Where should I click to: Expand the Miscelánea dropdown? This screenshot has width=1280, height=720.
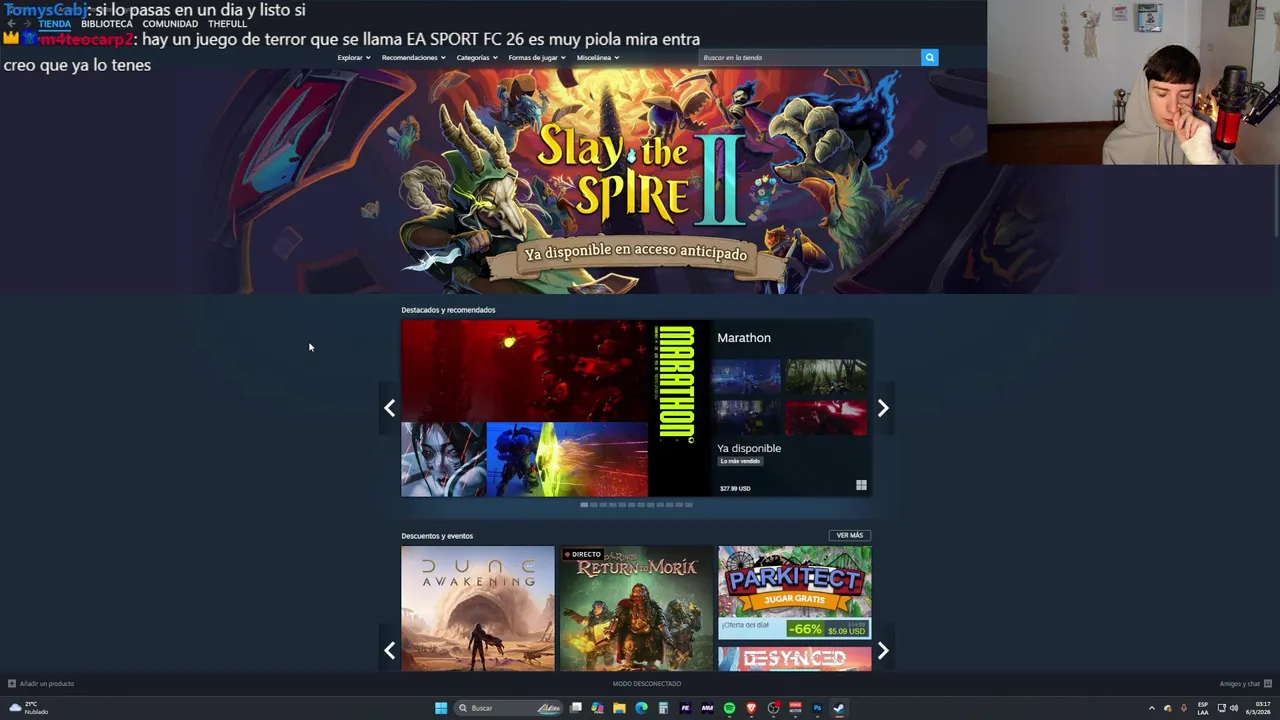pyautogui.click(x=598, y=58)
